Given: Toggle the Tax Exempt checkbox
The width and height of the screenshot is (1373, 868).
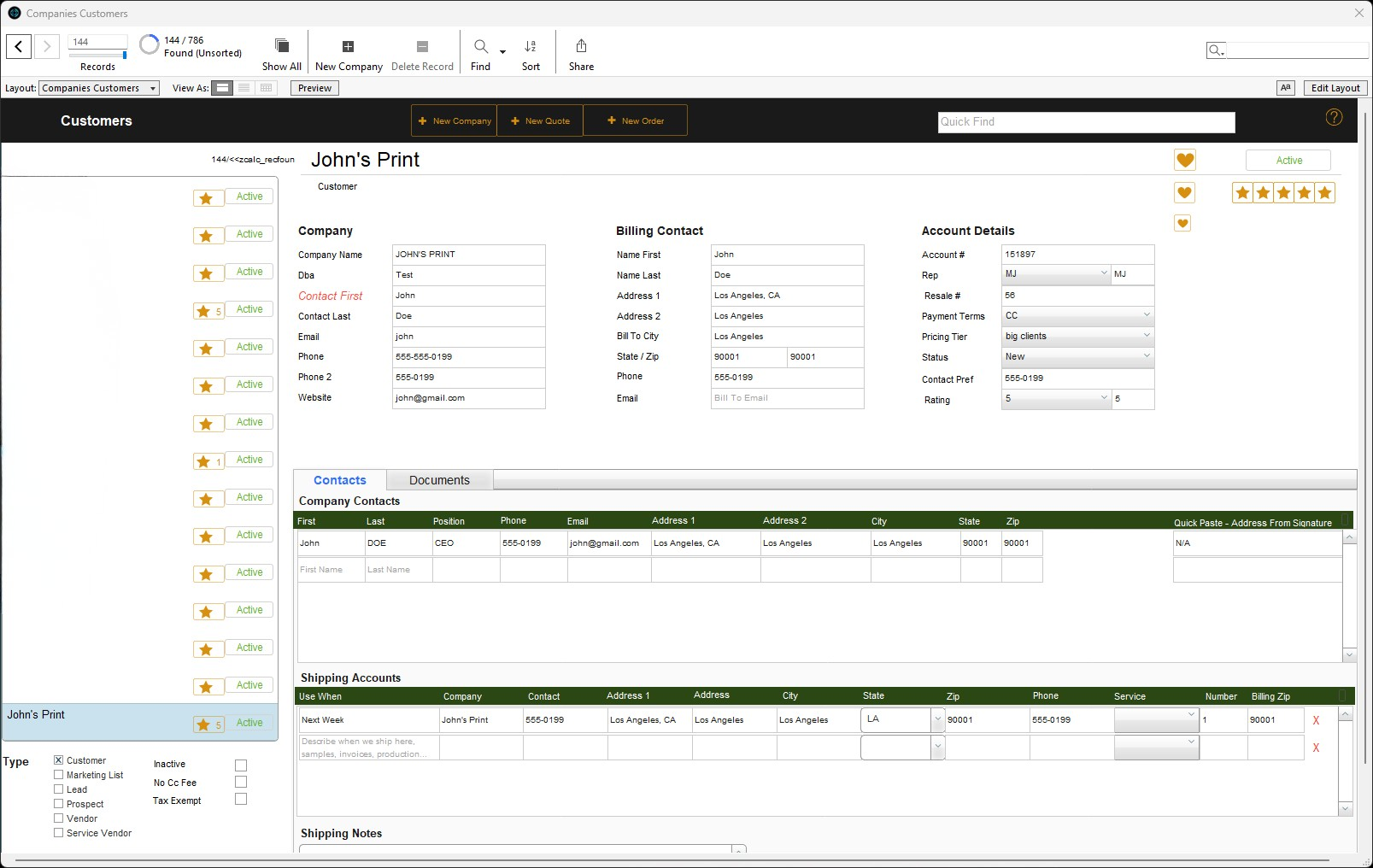Looking at the screenshot, I should [x=241, y=799].
